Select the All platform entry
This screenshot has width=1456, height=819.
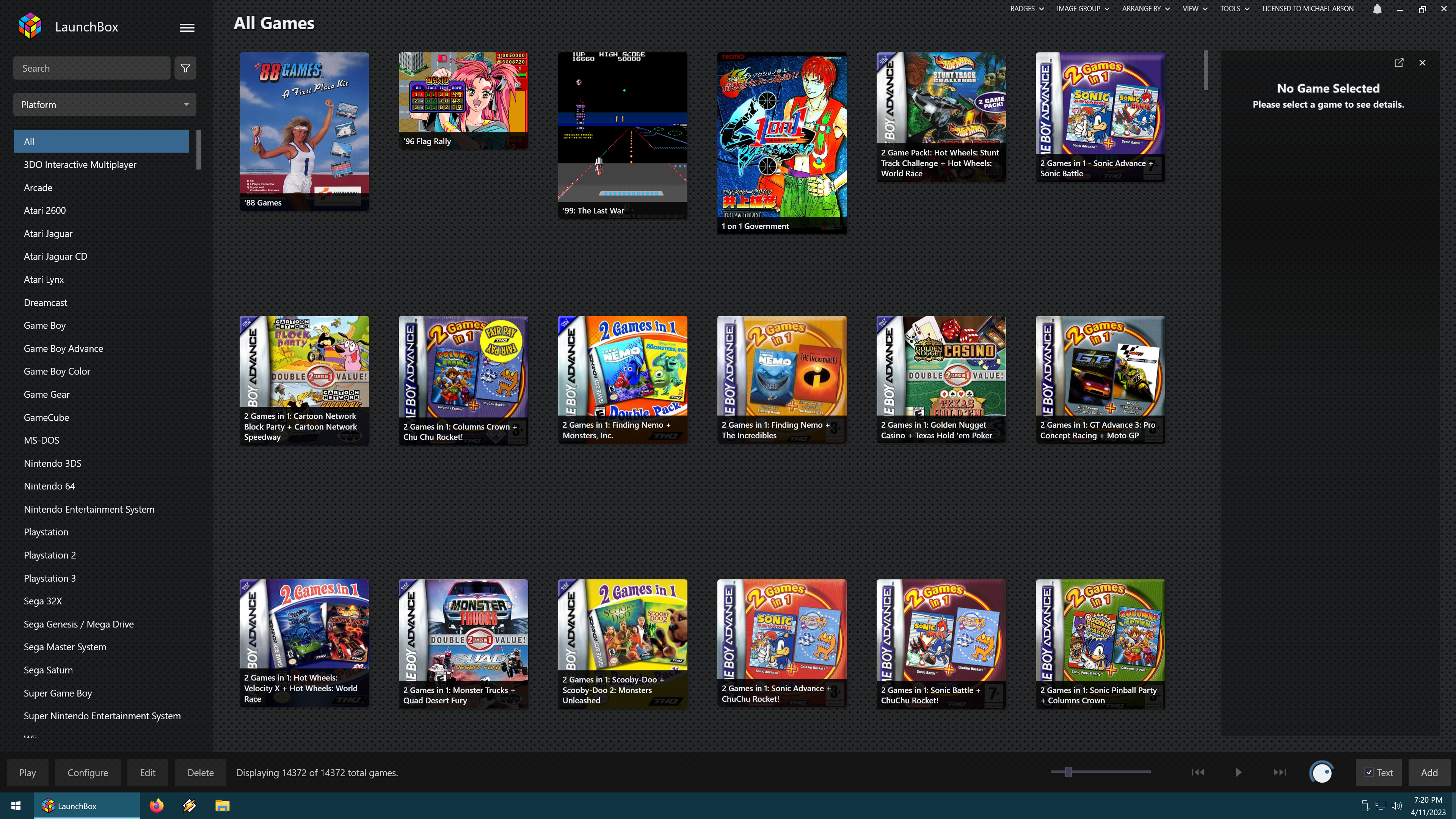click(102, 141)
